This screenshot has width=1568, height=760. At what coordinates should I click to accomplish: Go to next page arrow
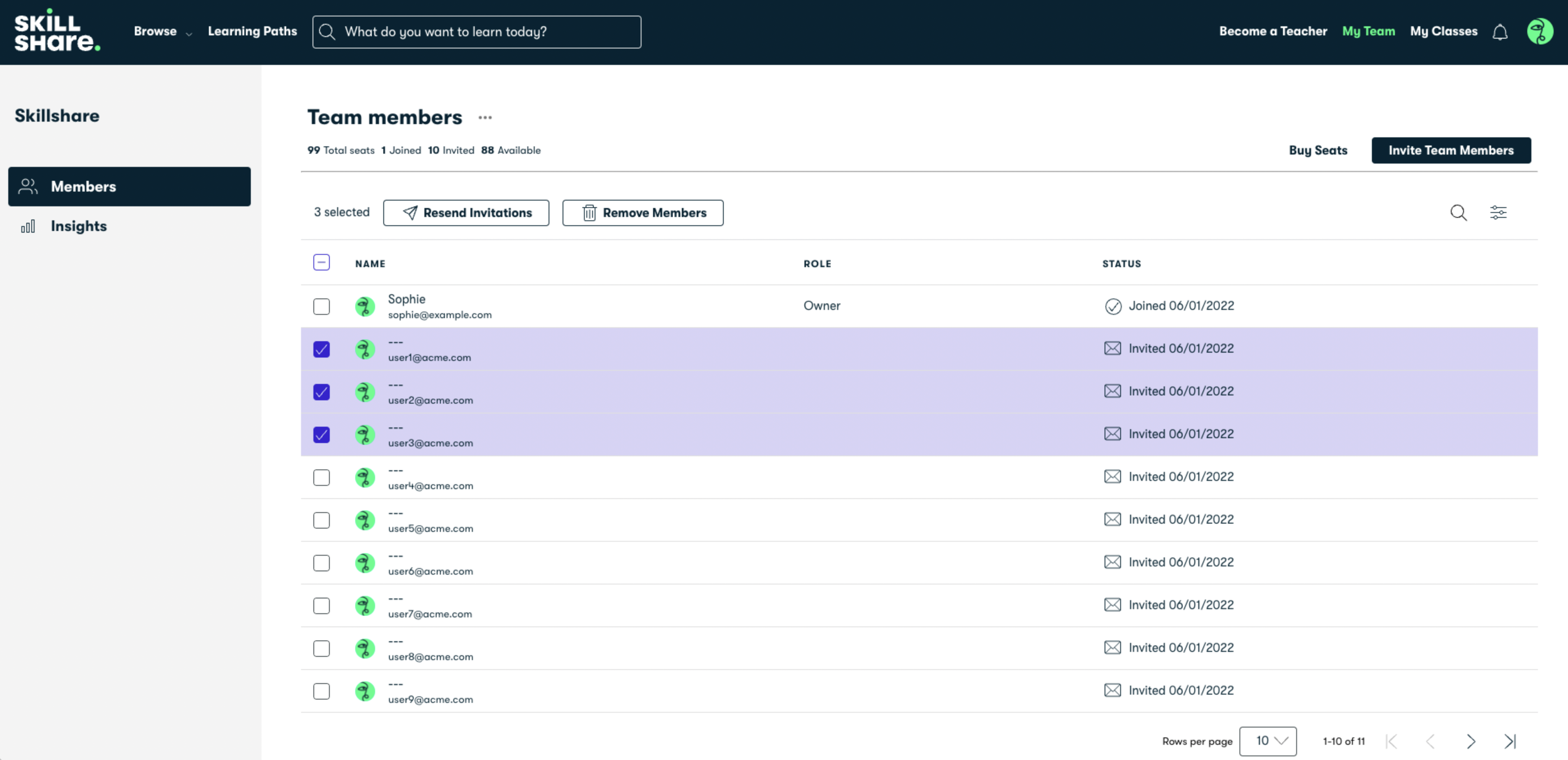(1471, 741)
